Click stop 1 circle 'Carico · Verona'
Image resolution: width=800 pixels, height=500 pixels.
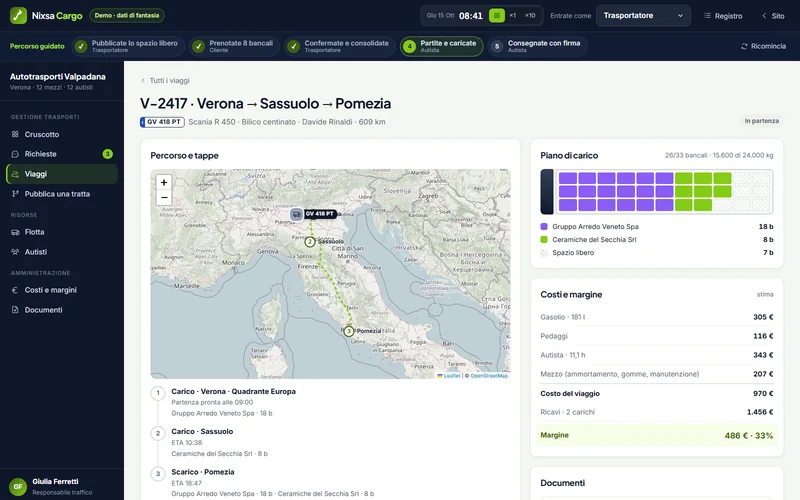(x=158, y=393)
